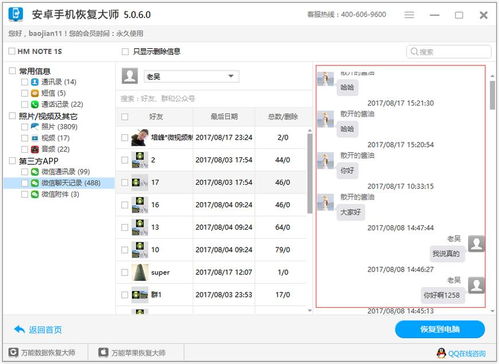Select the 微信聊天记录 (488) tree item
Viewport: 499px width, 364px height.
click(71, 183)
